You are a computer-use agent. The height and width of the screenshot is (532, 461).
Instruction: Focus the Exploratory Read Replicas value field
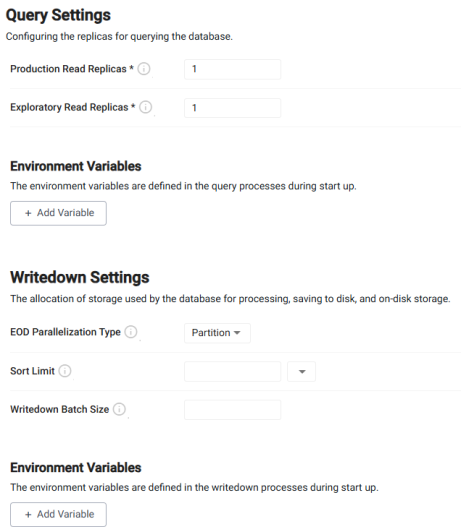click(232, 108)
